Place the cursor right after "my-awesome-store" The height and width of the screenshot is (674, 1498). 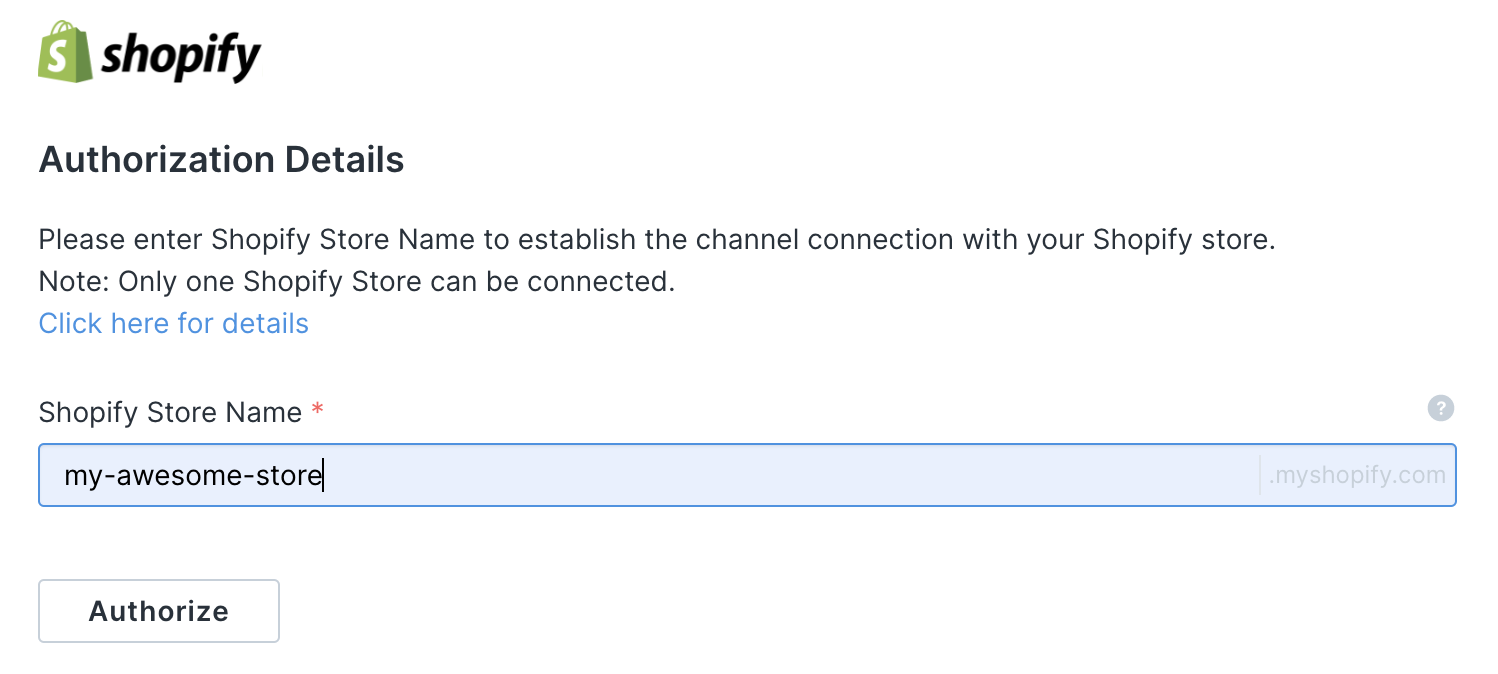tap(323, 476)
